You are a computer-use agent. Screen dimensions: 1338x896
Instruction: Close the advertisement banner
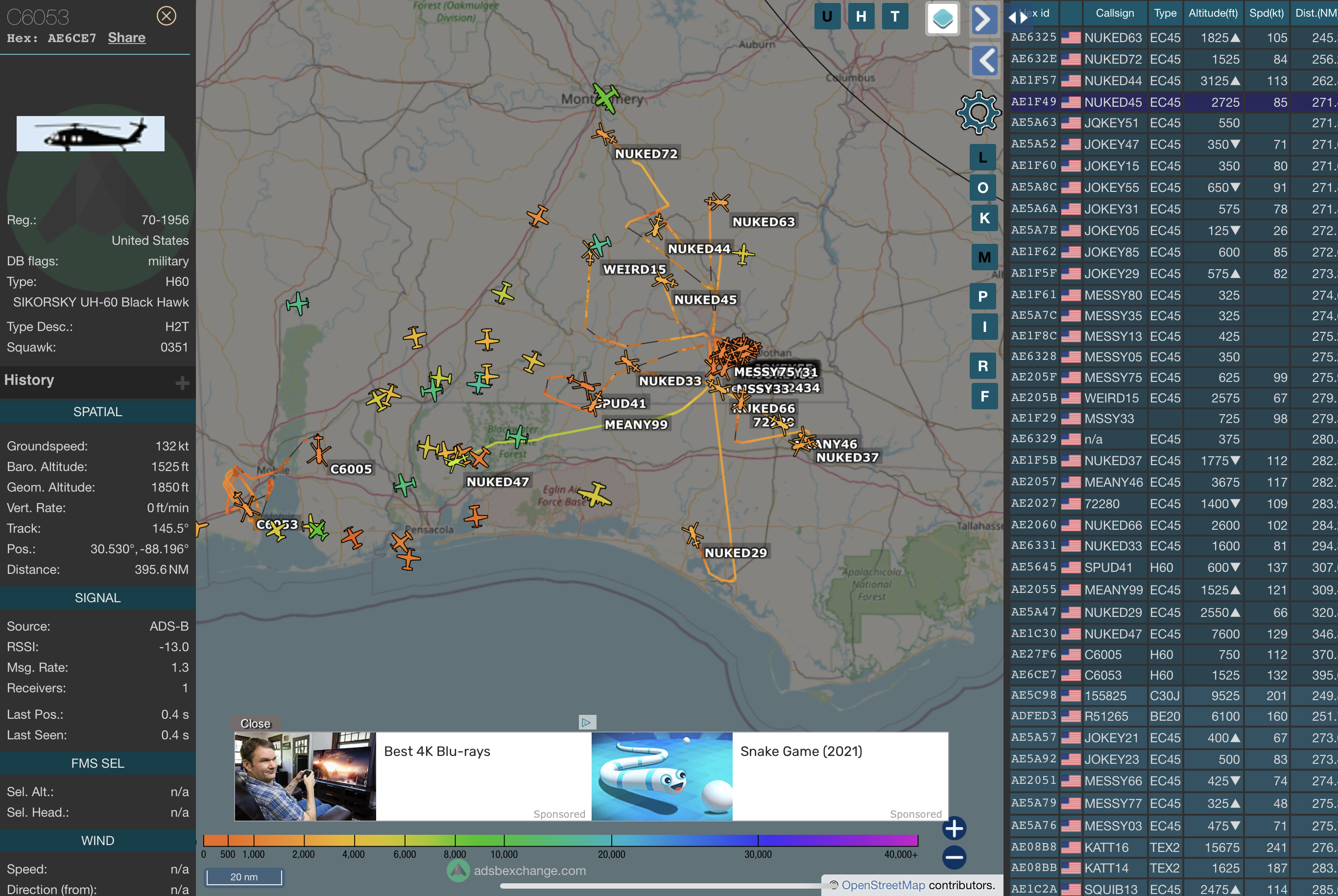click(x=256, y=724)
